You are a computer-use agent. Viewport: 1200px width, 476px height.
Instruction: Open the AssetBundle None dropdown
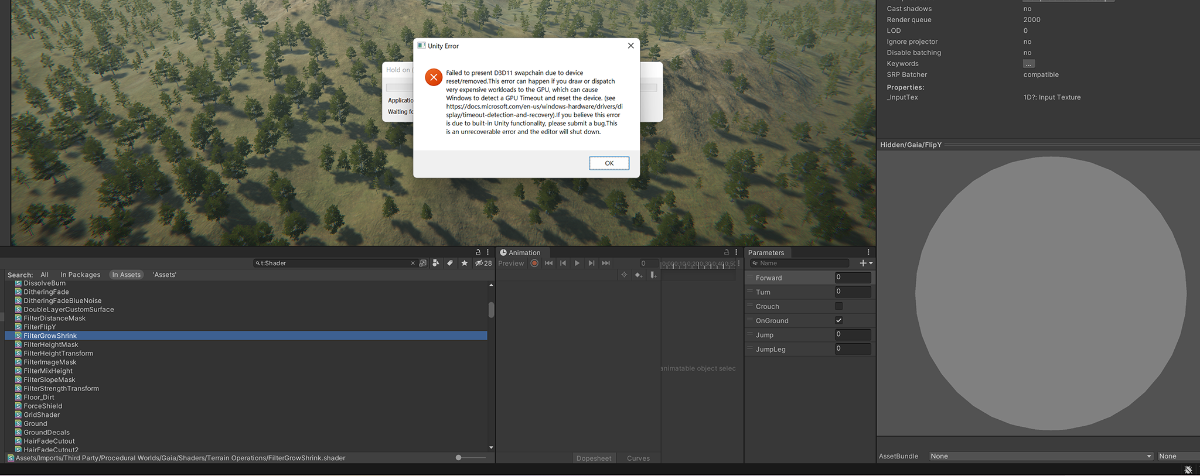[1040, 456]
